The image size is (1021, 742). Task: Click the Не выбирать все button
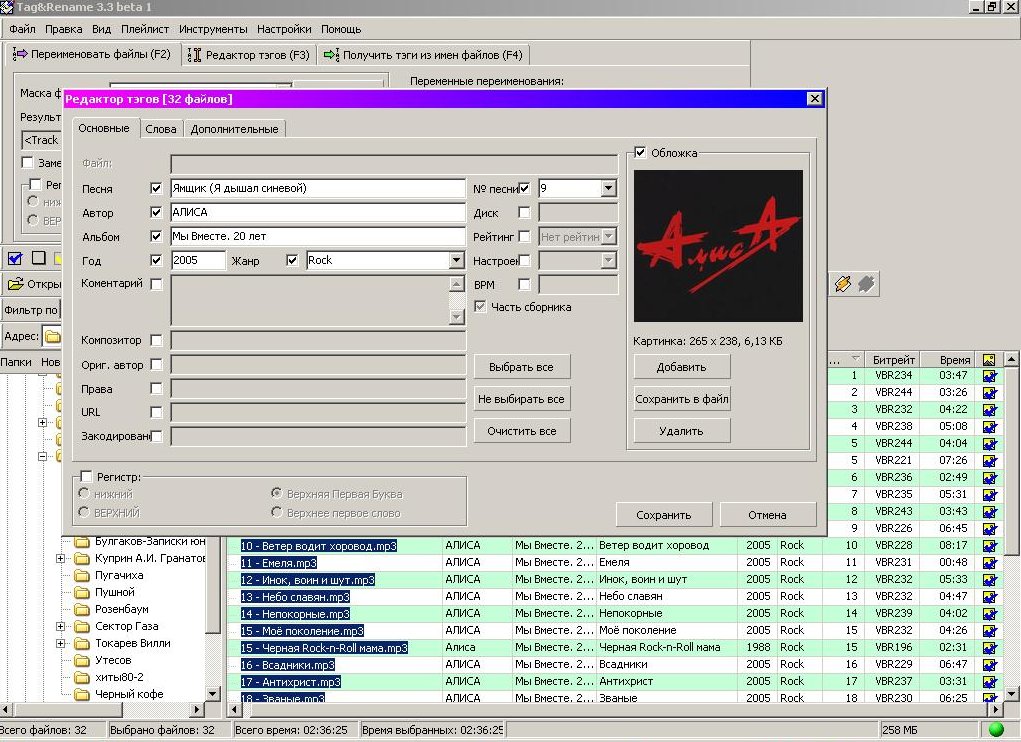pos(522,399)
